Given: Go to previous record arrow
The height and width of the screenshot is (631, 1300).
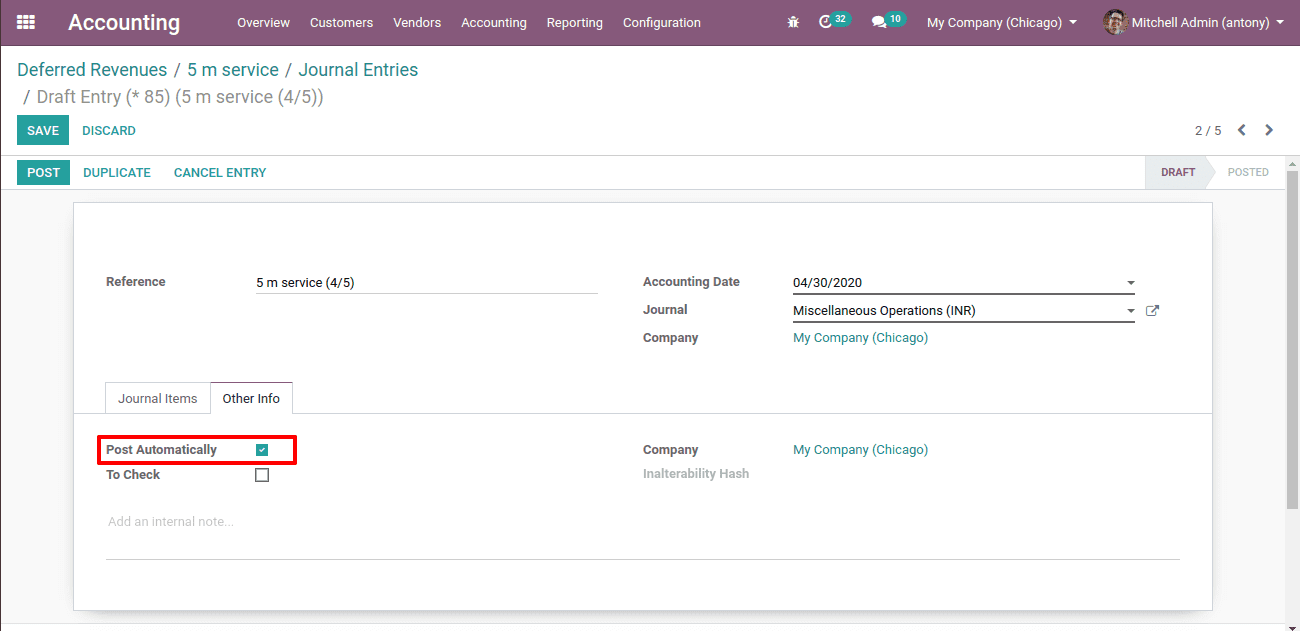Looking at the screenshot, I should (1242, 130).
